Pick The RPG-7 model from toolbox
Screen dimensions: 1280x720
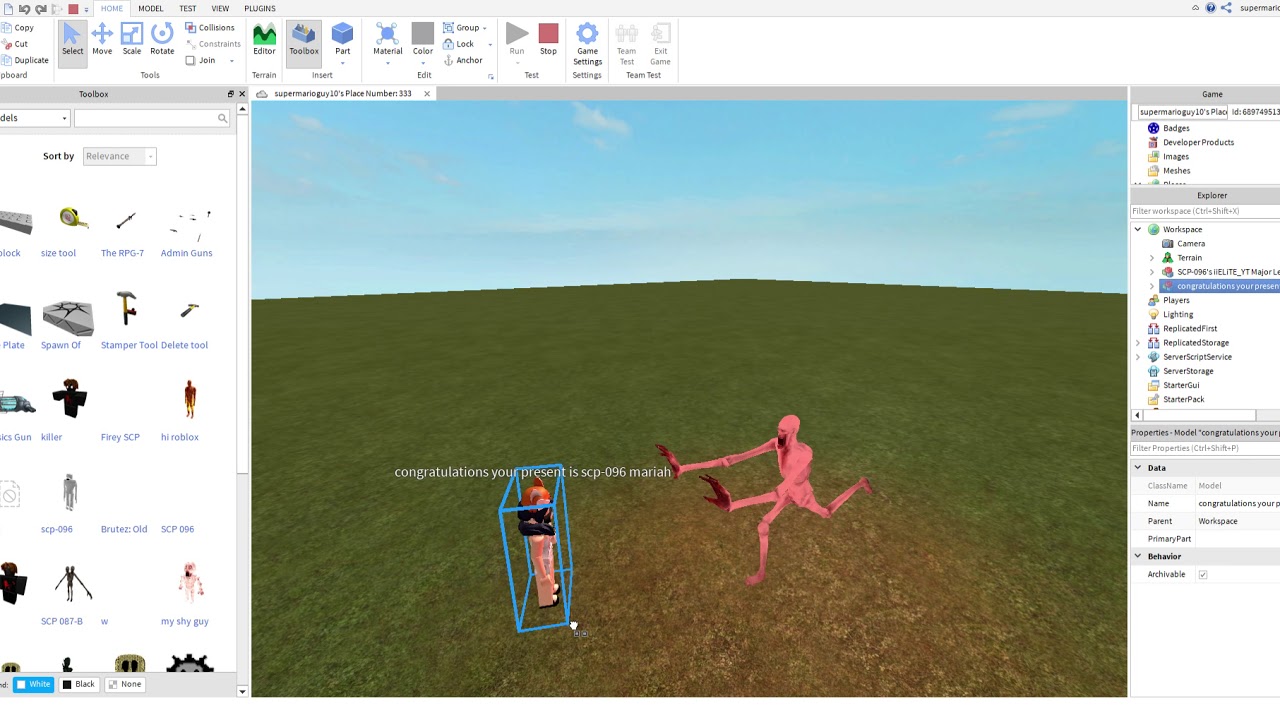[122, 232]
